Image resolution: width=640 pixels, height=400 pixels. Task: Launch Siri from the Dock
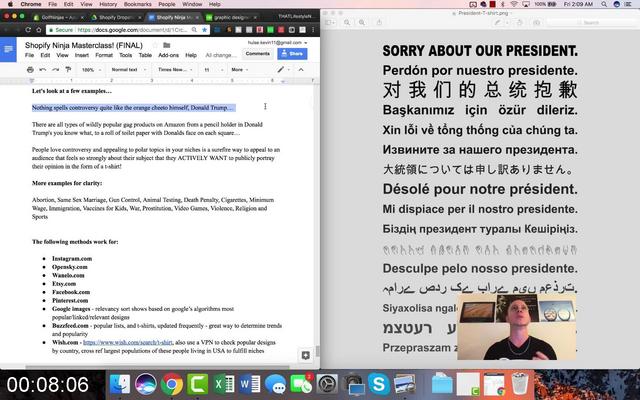point(146,385)
